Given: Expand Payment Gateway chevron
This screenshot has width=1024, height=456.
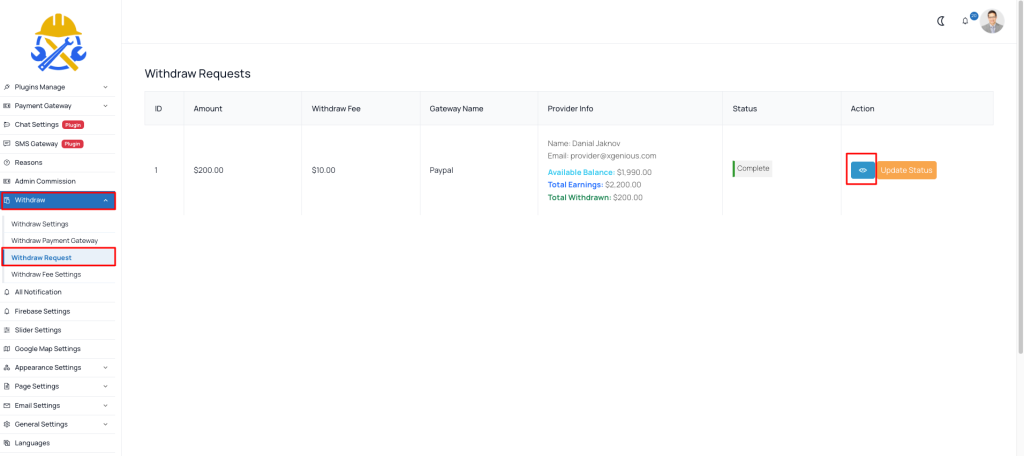Looking at the screenshot, I should tap(105, 106).
